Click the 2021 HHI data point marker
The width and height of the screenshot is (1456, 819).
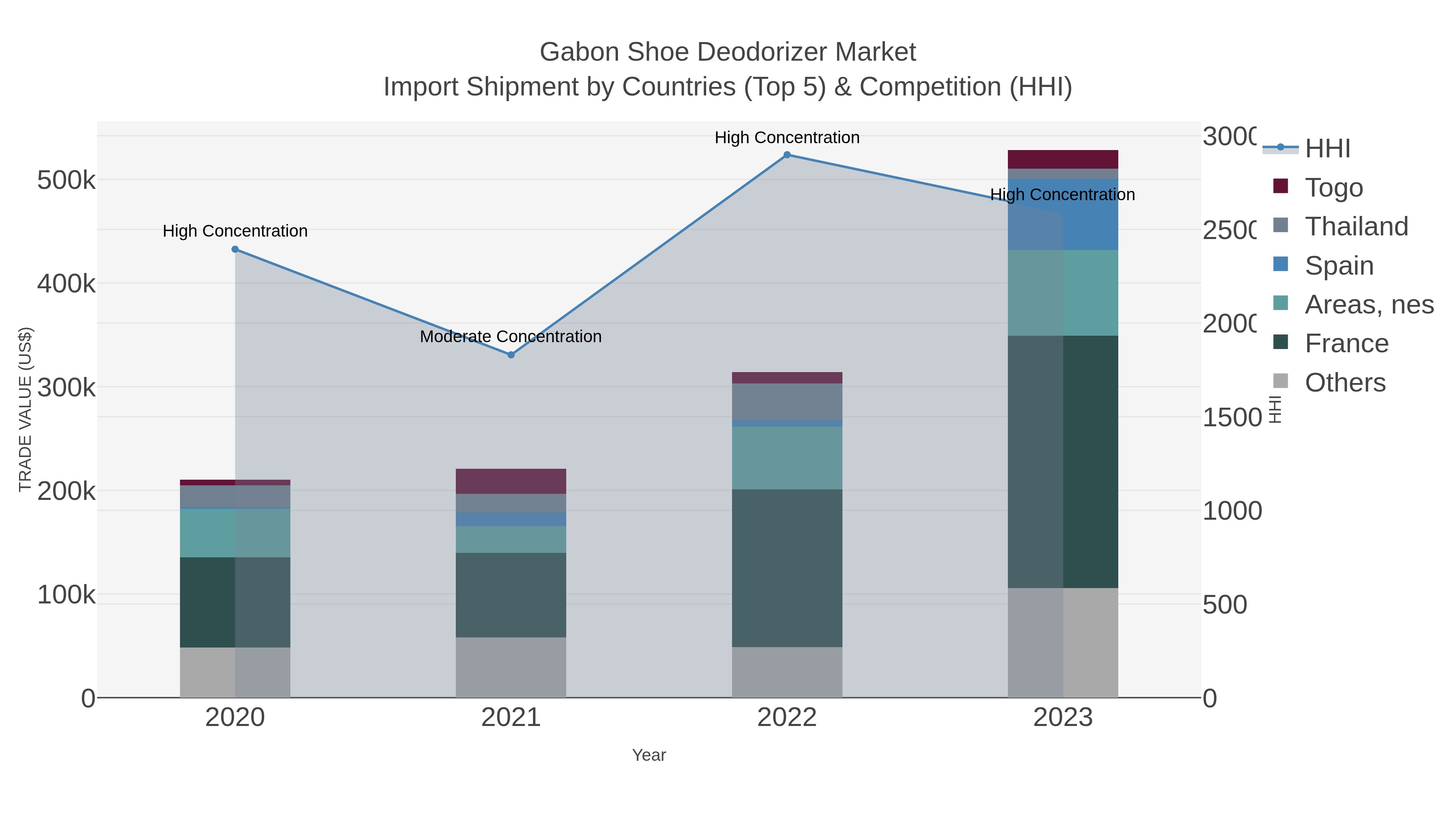click(511, 355)
